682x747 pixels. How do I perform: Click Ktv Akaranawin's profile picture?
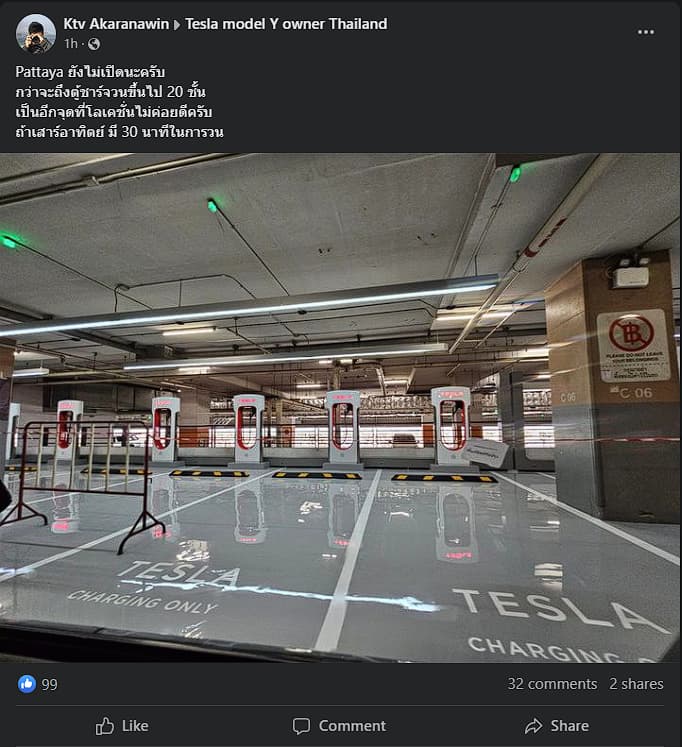pyautogui.click(x=36, y=33)
